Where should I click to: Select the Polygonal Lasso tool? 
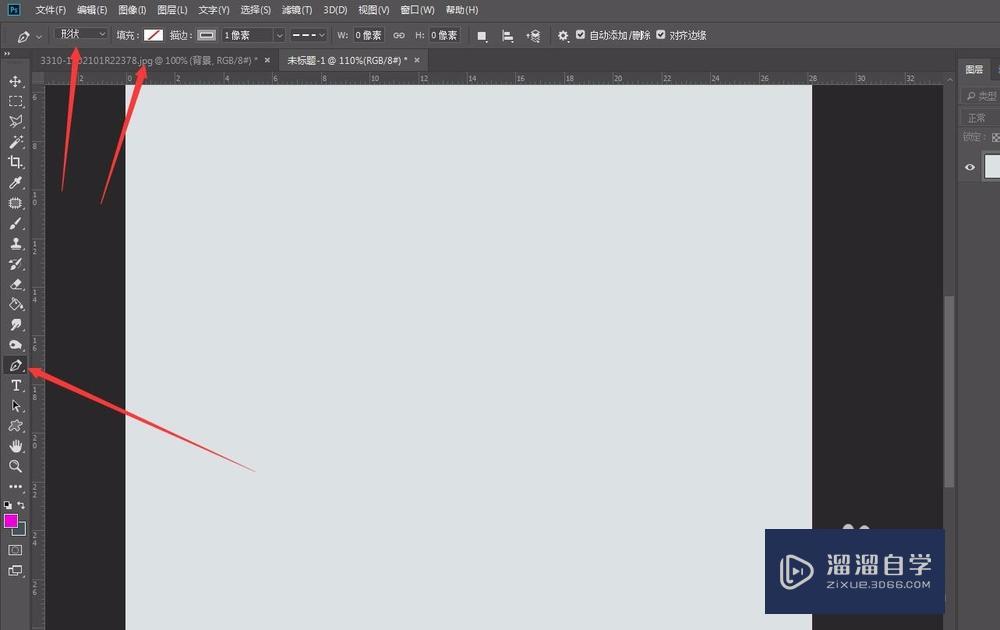pos(15,122)
